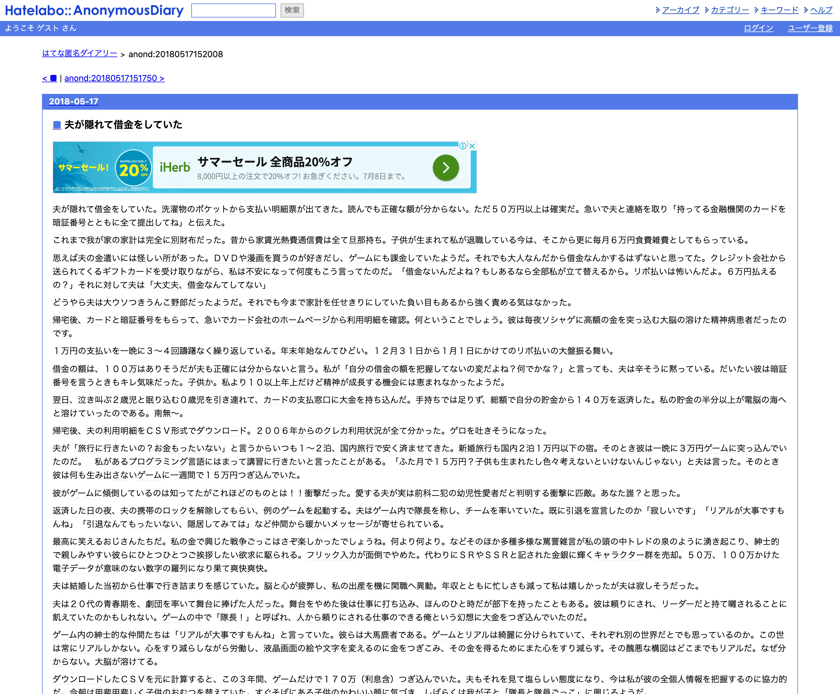Click the Hatelabo AnonymousDiary logo

pos(94,10)
